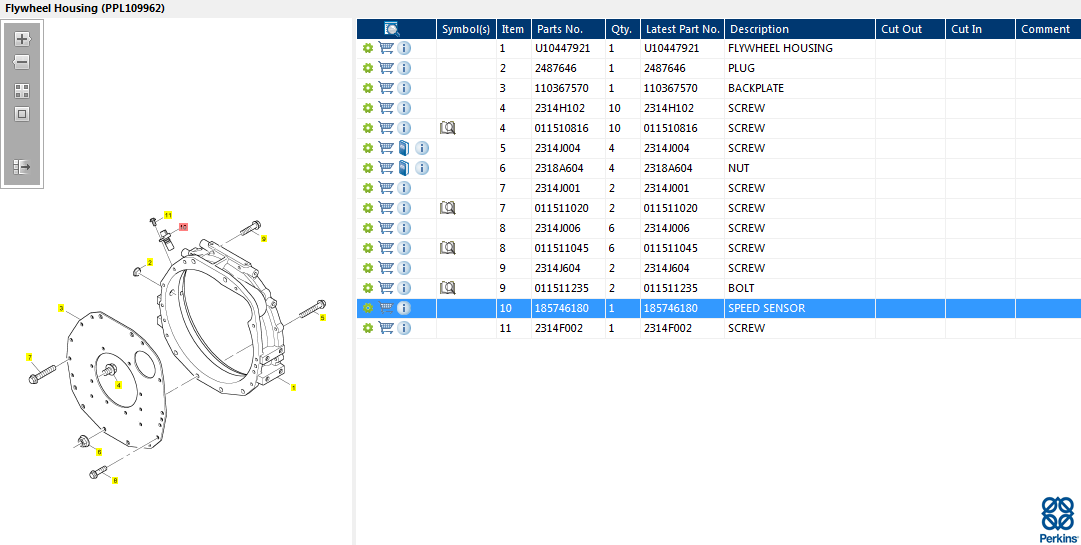Select callout 8 on the diagram
The image size is (1081, 545).
[x=114, y=480]
